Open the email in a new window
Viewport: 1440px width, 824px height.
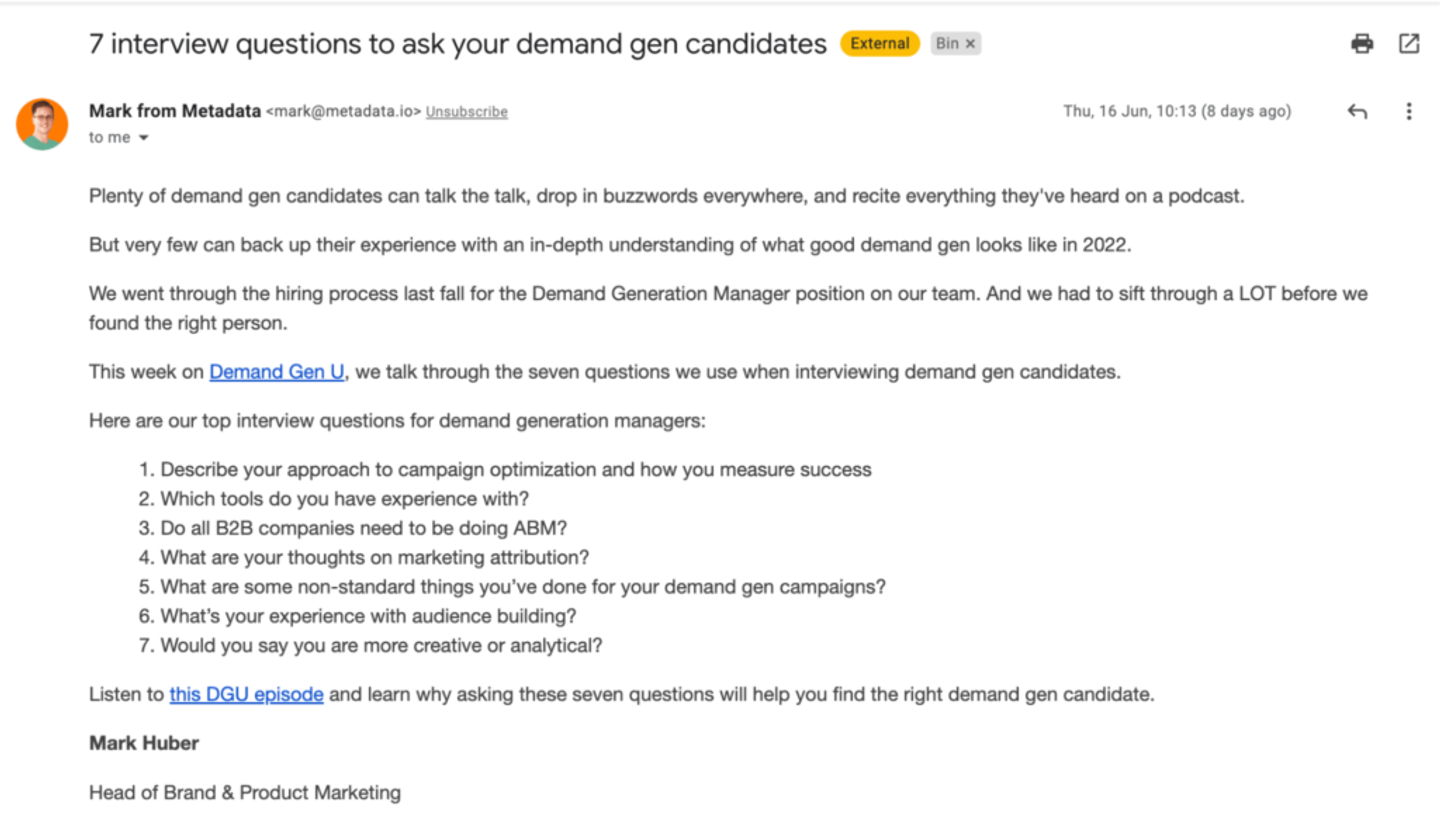click(x=1409, y=43)
